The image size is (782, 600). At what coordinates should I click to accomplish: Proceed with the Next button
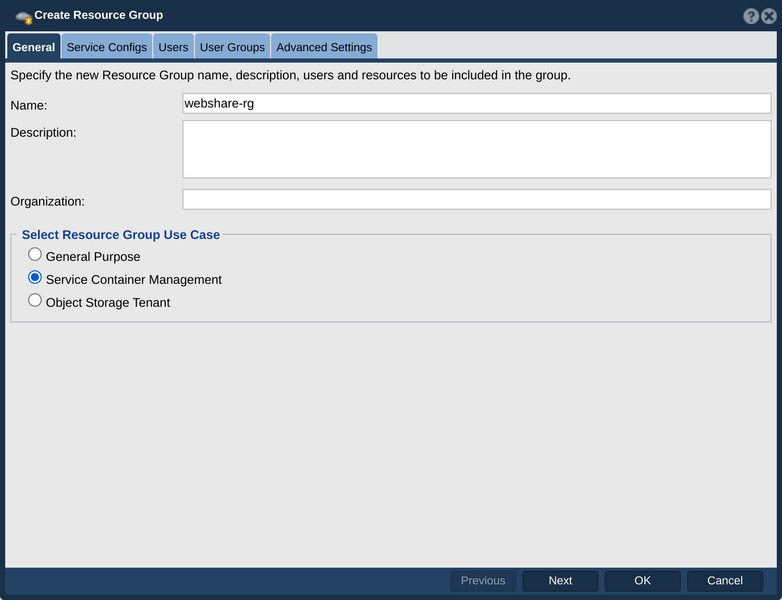[560, 581]
